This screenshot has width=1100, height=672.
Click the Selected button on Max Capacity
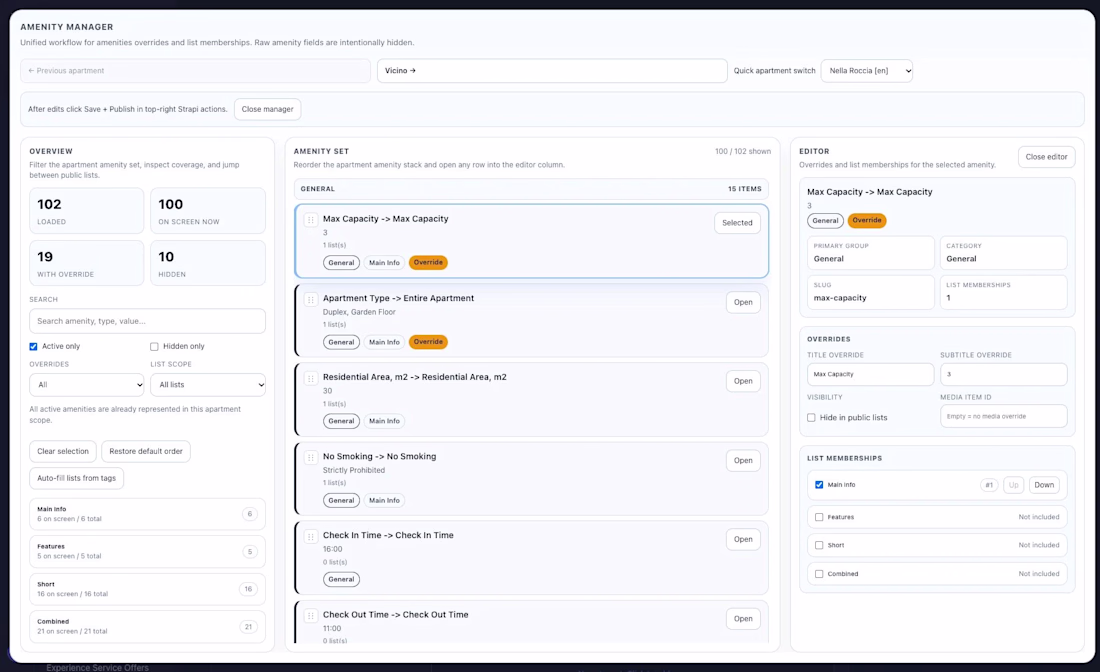737,223
